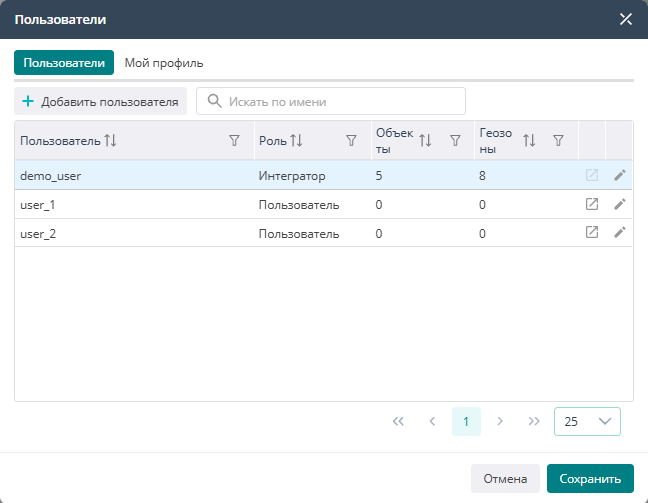Sort by the Объекты column arrows
648x503 pixels.
(425, 141)
